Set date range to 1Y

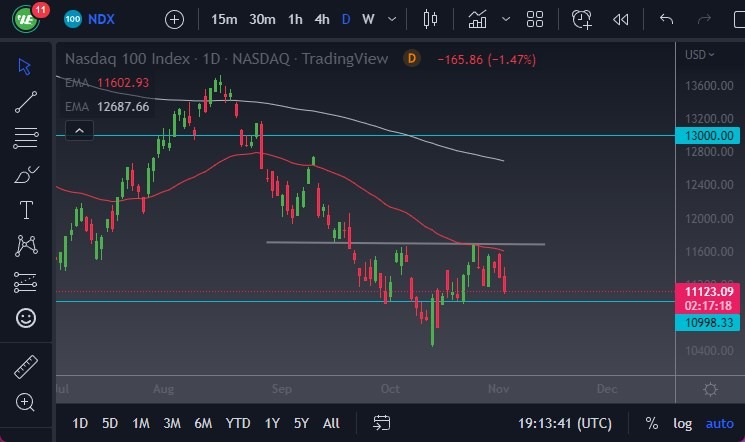tap(272, 423)
